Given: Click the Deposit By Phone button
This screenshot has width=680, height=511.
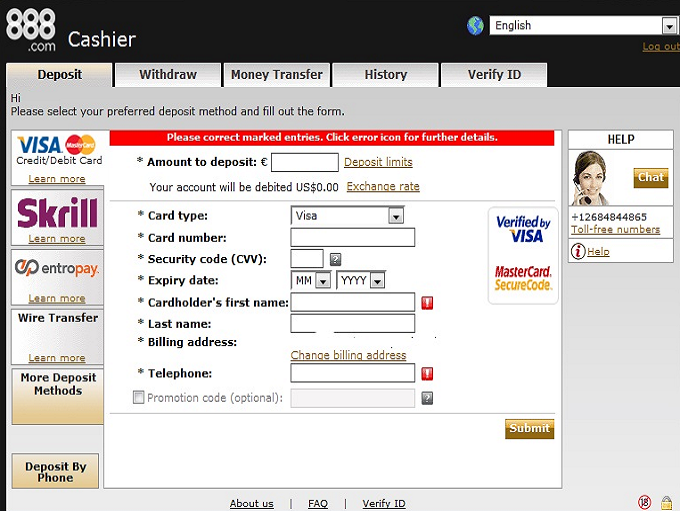Looking at the screenshot, I should 56,471.
